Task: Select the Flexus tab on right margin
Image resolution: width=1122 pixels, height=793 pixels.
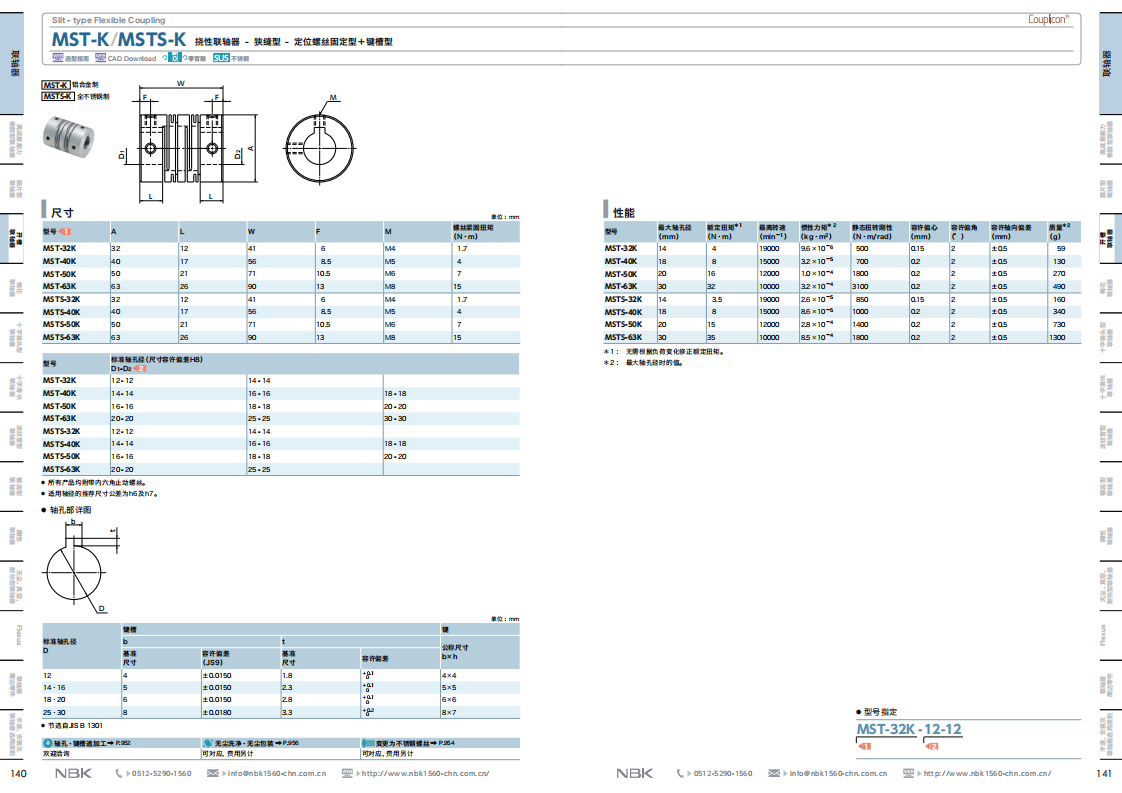Action: pyautogui.click(x=1103, y=634)
